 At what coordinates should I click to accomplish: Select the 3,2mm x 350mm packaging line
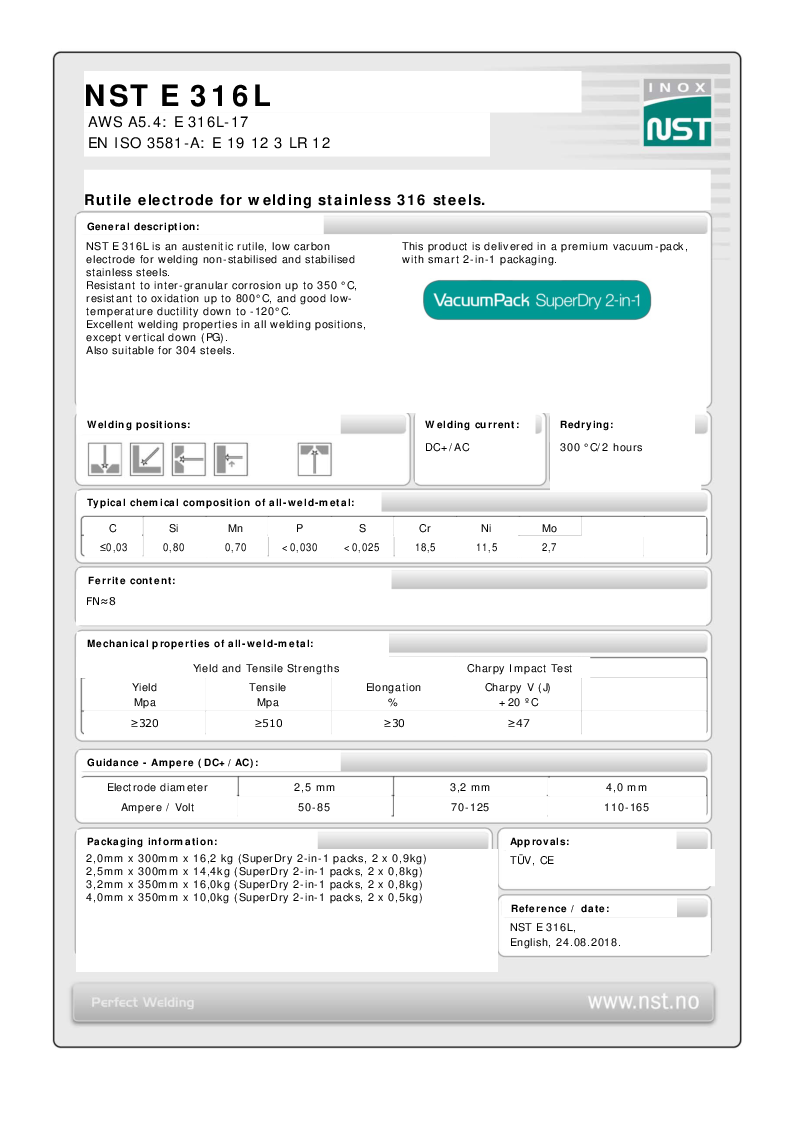[254, 885]
